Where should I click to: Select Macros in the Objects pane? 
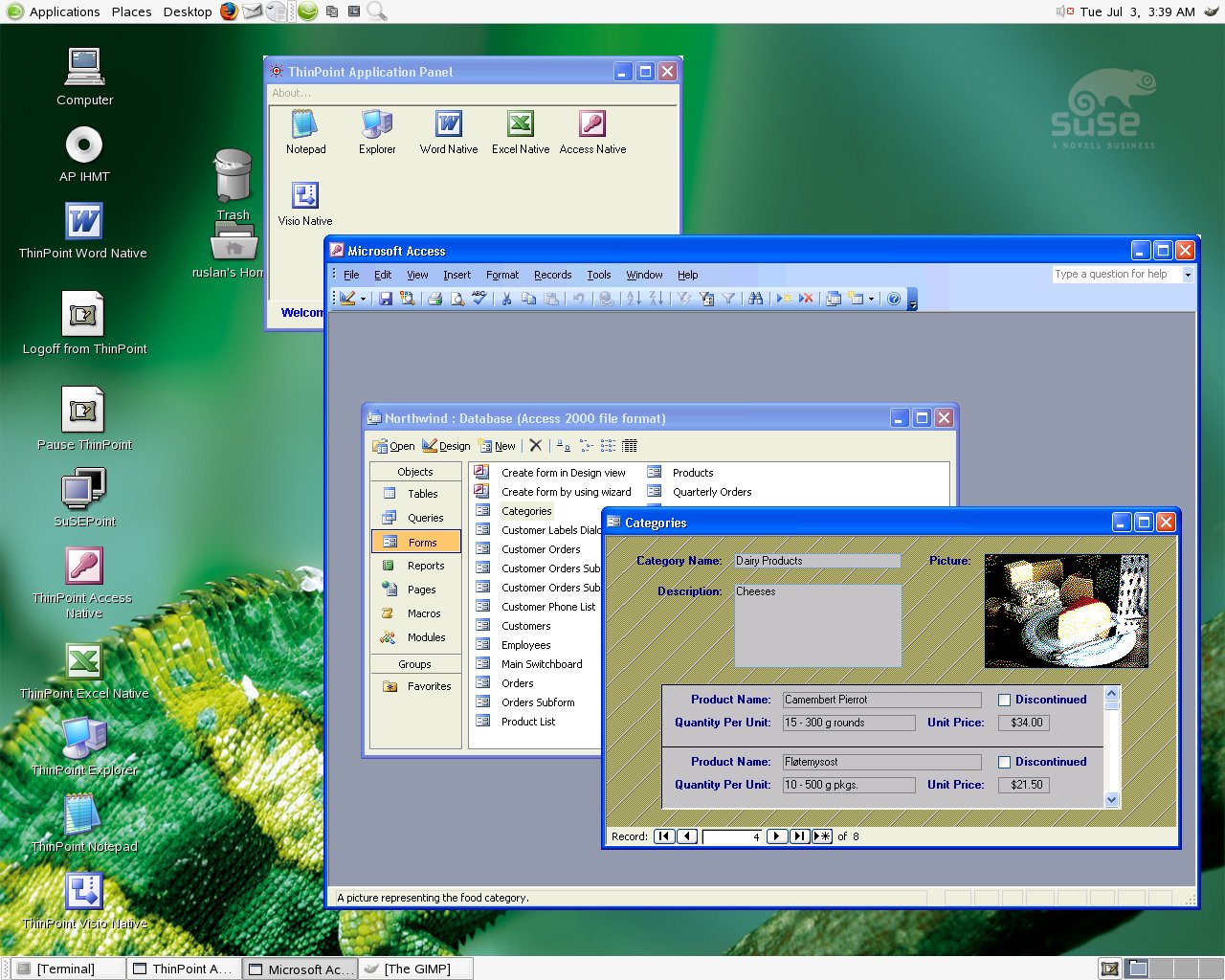(415, 613)
